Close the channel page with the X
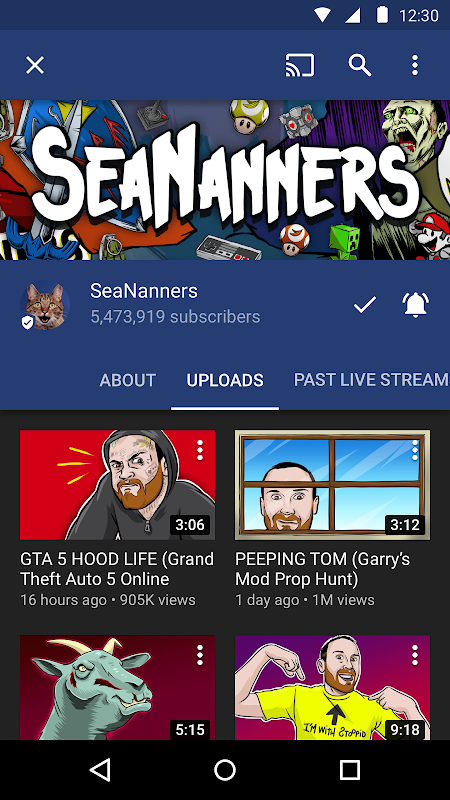 (x=35, y=65)
